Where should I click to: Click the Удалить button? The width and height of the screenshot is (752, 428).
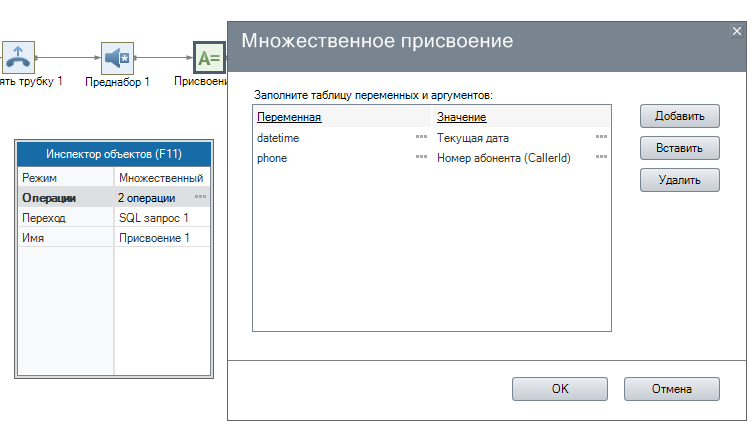pos(679,180)
